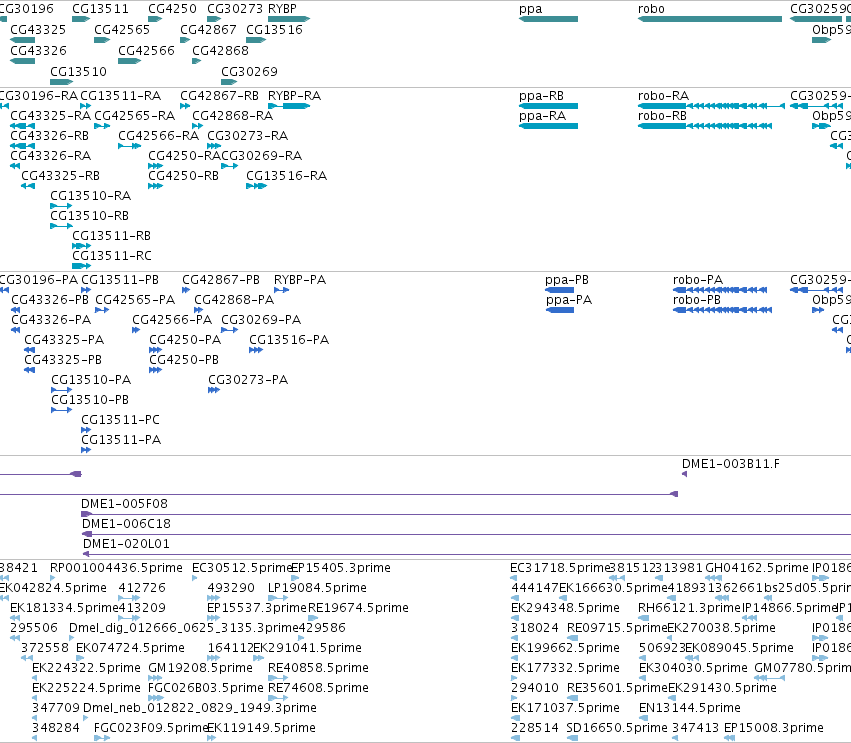Screen dimensions: 851x743
Task: Click the GM07780.5prime EST label
Action: (803, 668)
